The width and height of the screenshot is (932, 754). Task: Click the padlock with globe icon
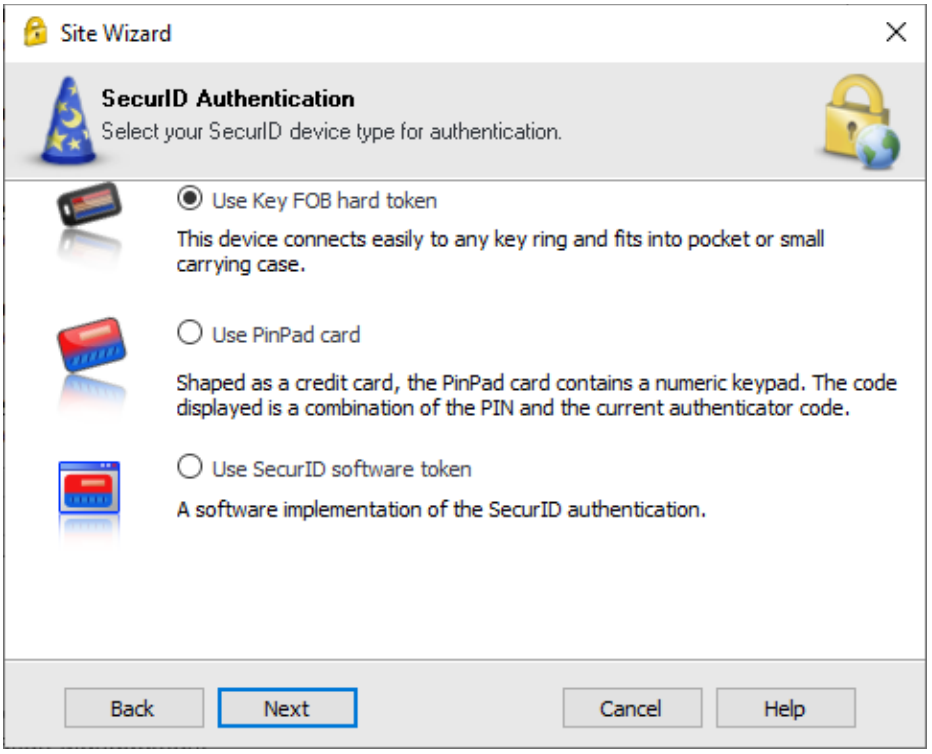click(x=860, y=121)
